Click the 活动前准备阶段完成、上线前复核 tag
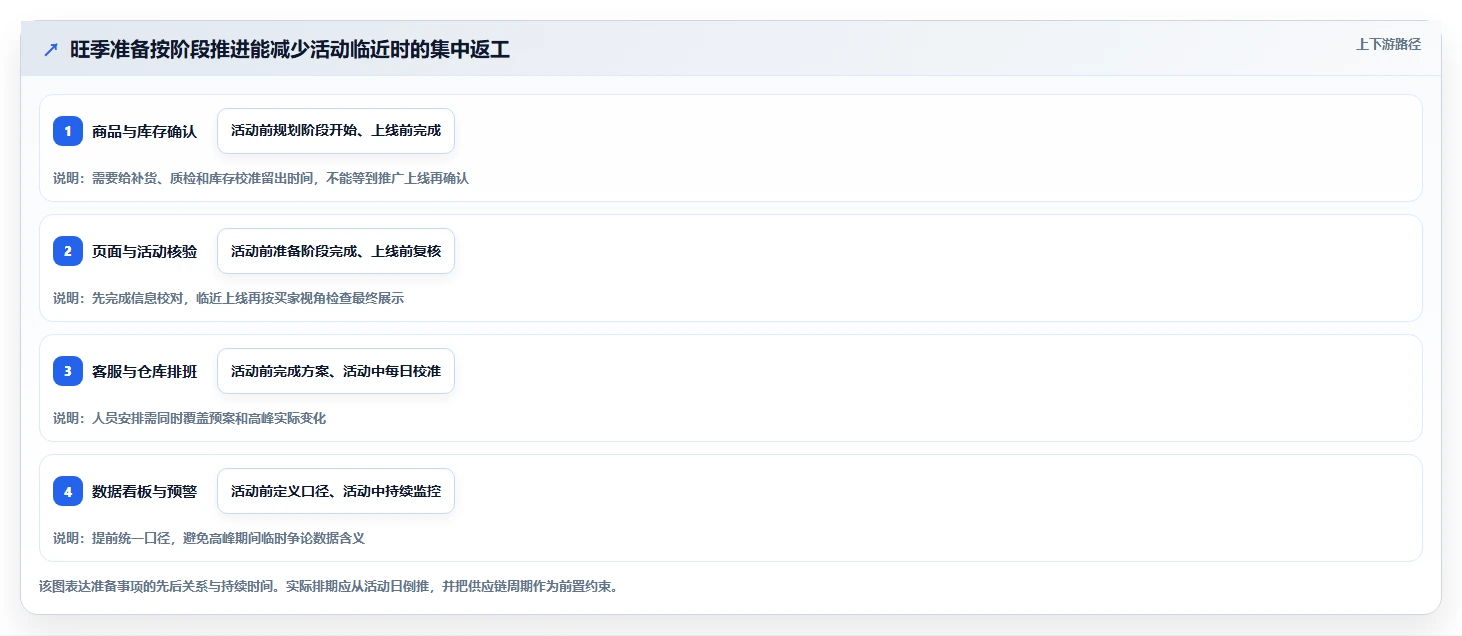This screenshot has width=1462, height=636. click(336, 251)
